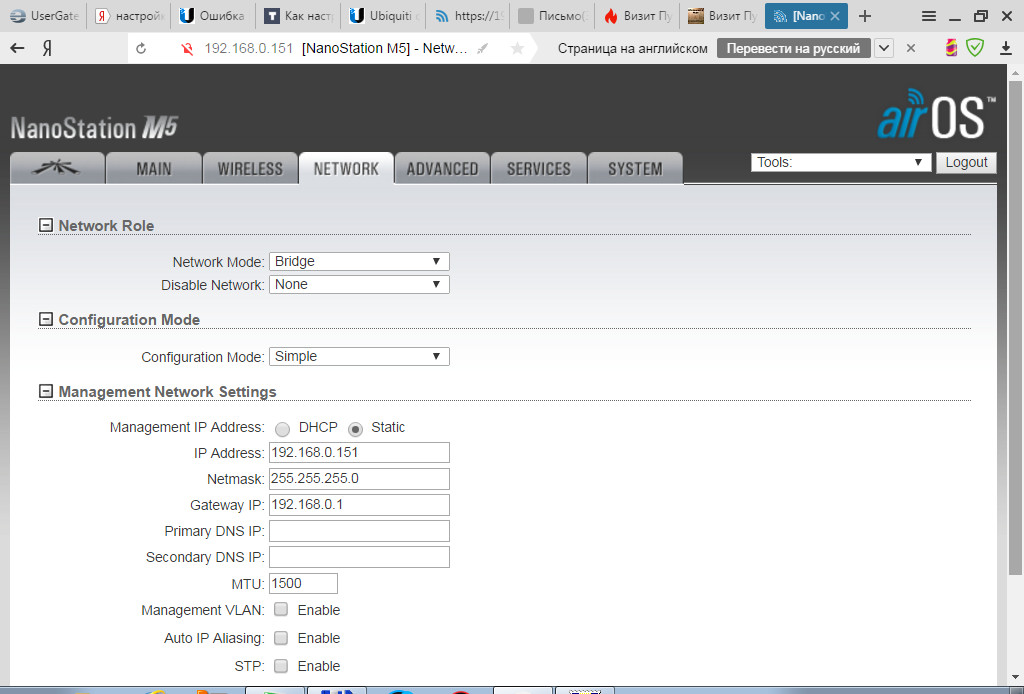Select DHCP for Management IP Address
Image resolution: width=1024 pixels, height=694 pixels.
tap(282, 429)
